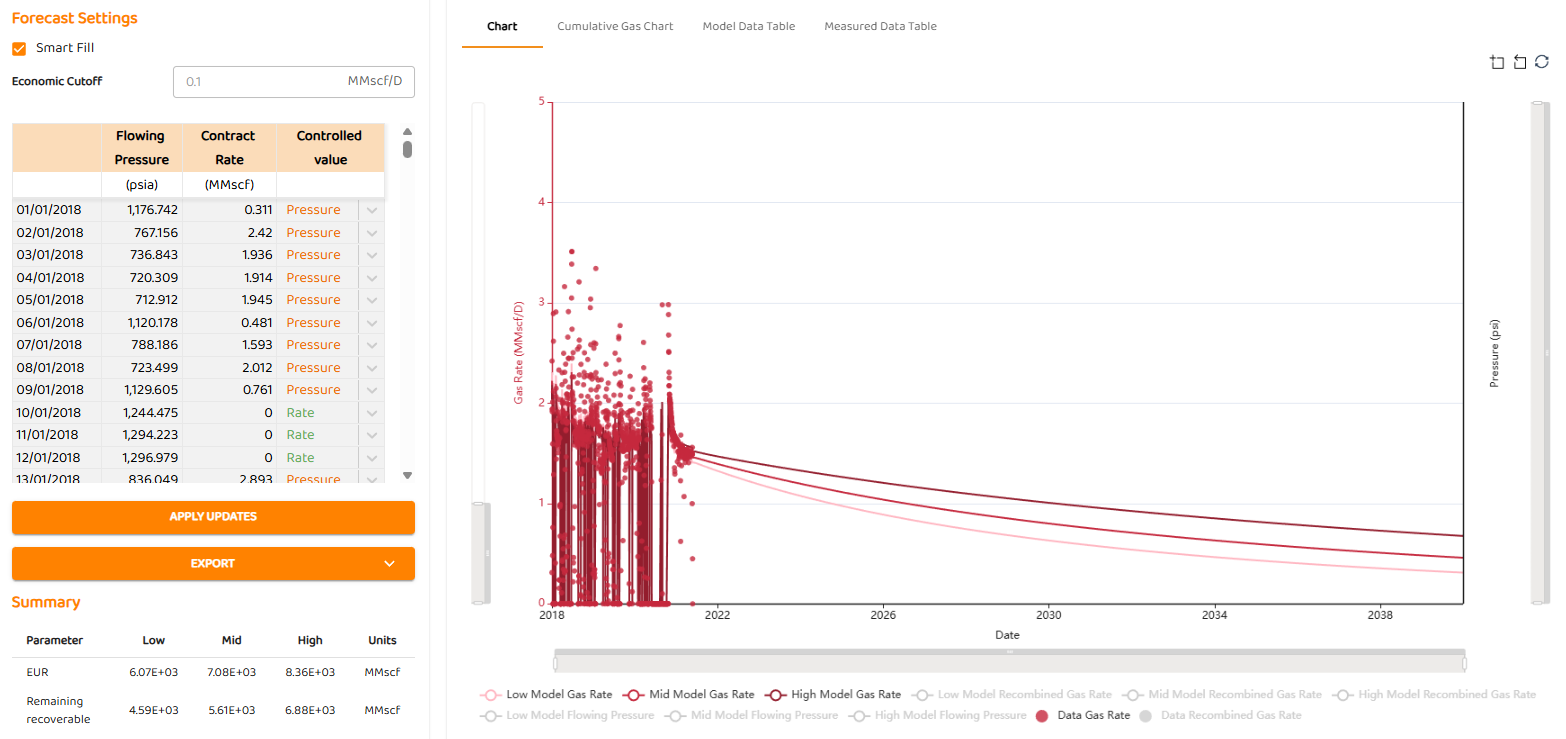Image resolution: width=1566 pixels, height=739 pixels.
Task: Toggle Low Model Gas Rate legend marker
Action: coord(490,694)
